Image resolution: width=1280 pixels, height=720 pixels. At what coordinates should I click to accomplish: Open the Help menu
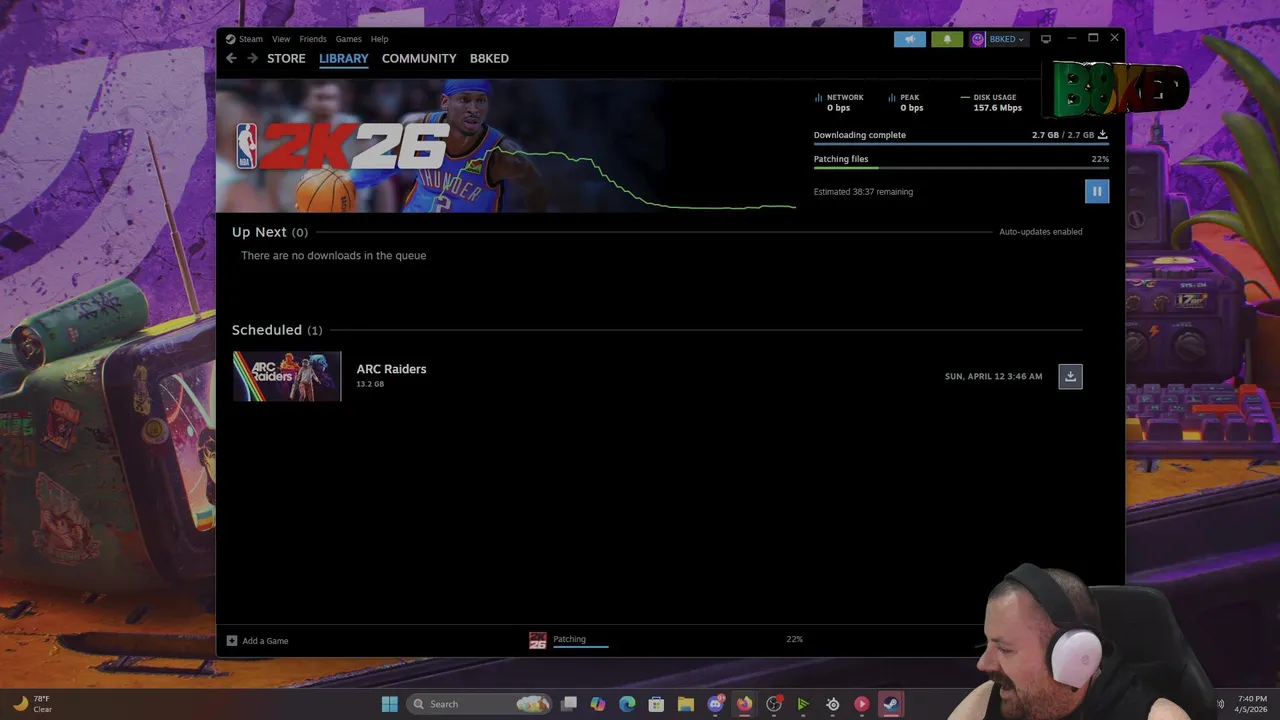[379, 39]
